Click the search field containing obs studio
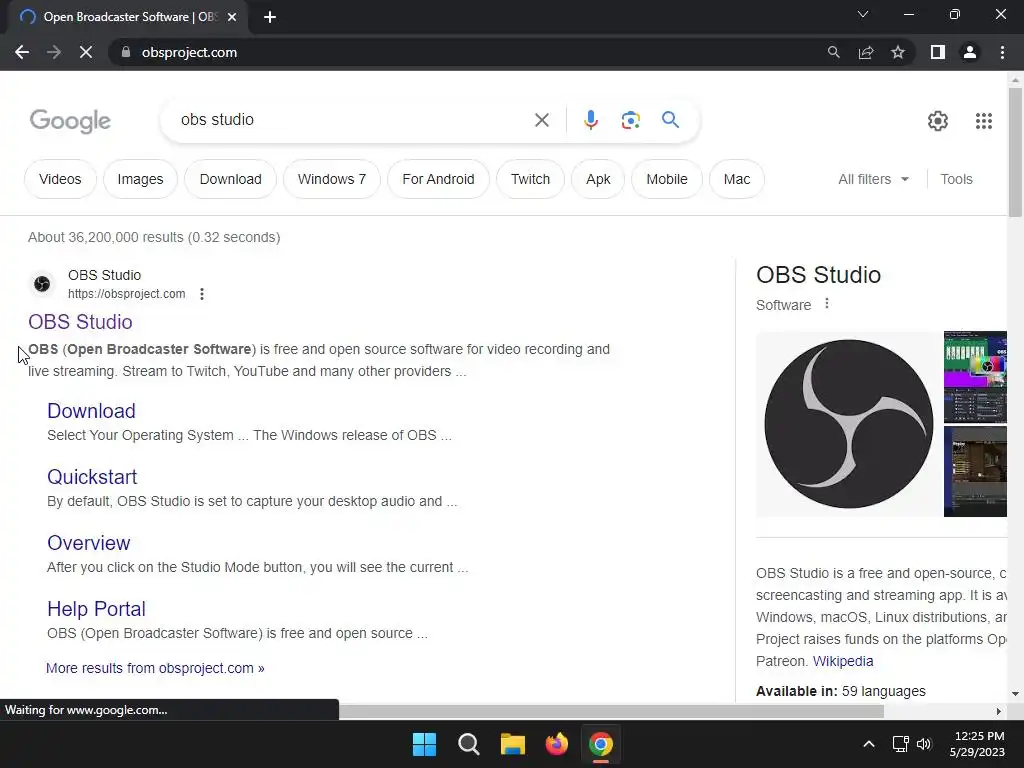 click(x=353, y=120)
